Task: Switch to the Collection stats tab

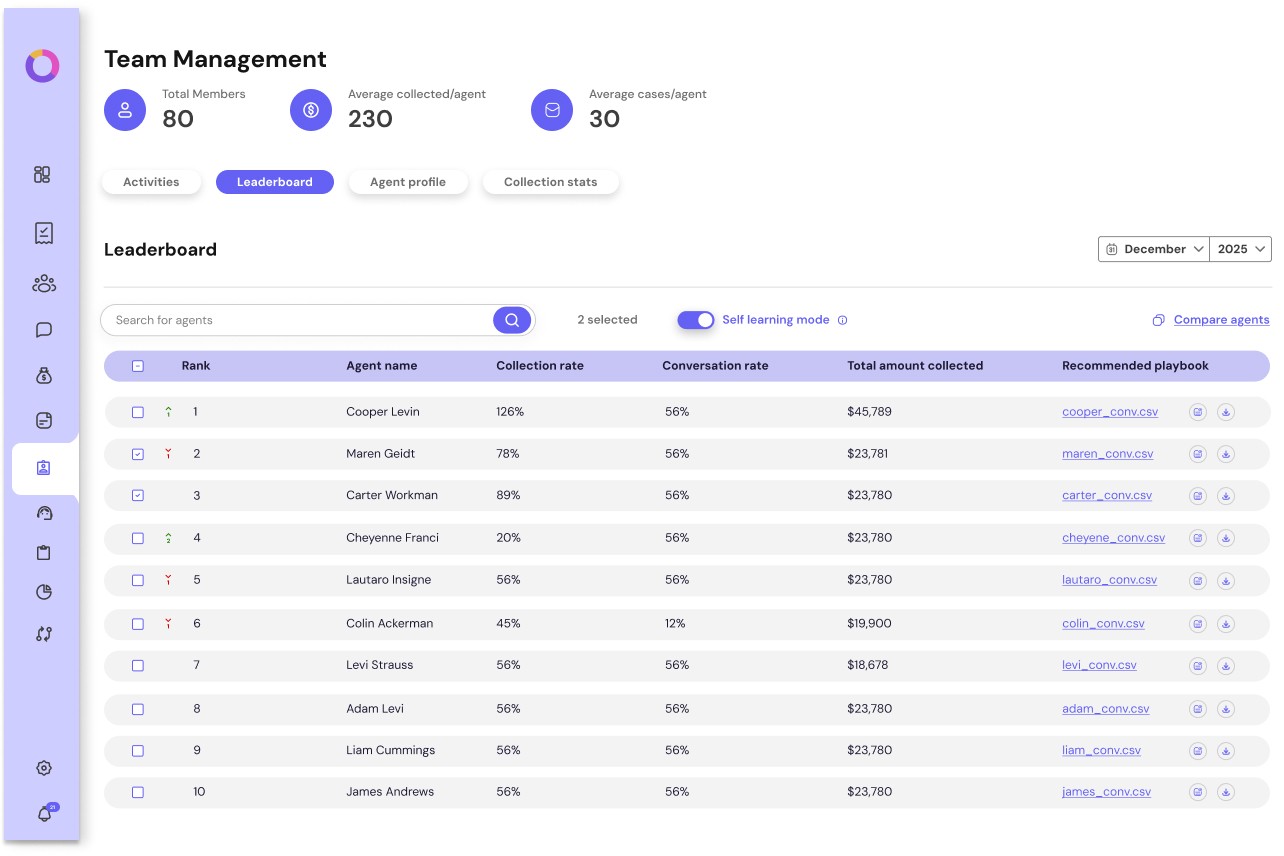Action: tap(550, 182)
